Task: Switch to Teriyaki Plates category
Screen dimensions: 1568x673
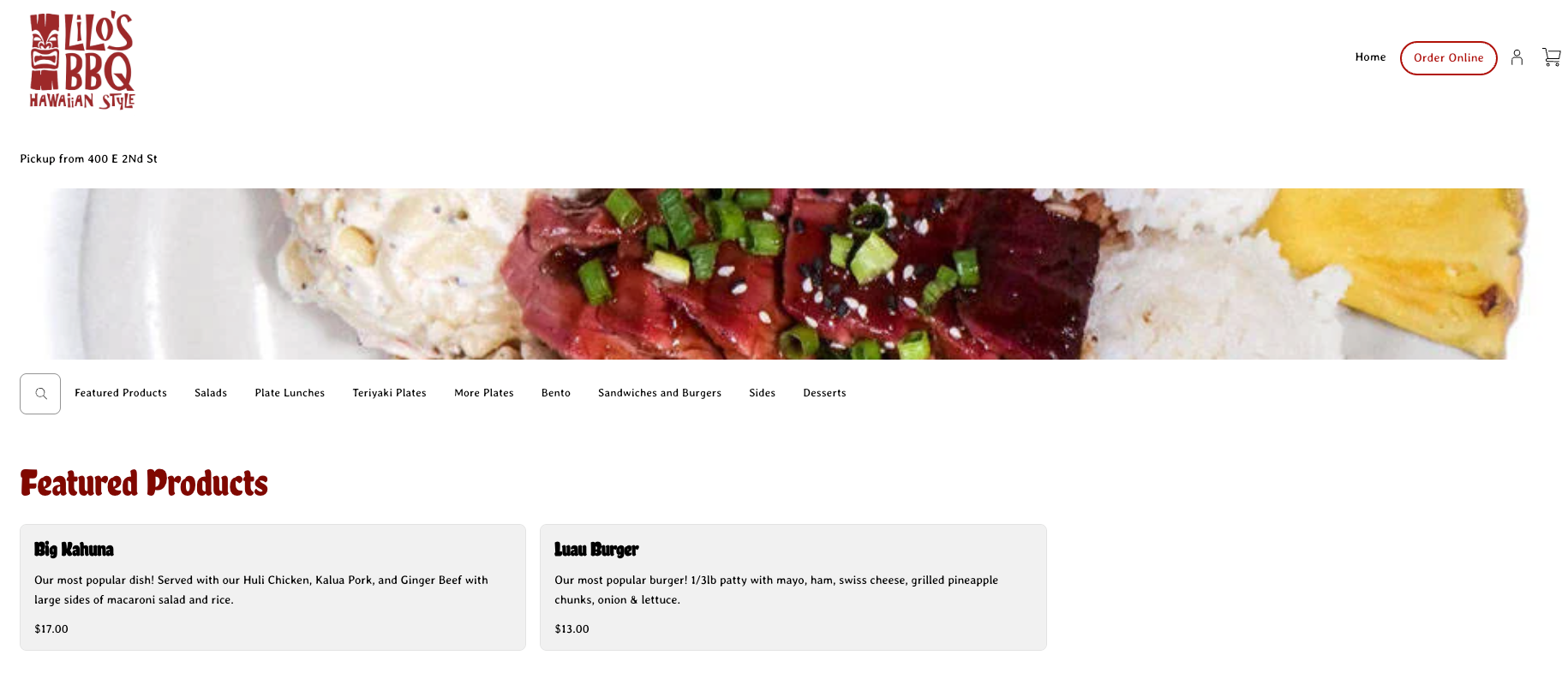Action: tap(389, 393)
